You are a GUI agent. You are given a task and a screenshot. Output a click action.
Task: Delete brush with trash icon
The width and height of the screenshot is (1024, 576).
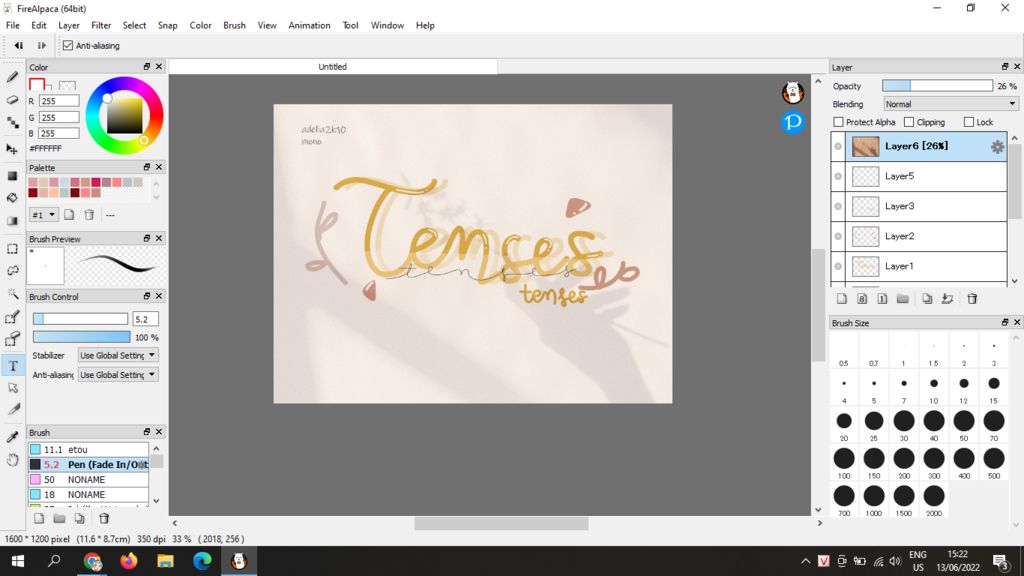(x=104, y=519)
